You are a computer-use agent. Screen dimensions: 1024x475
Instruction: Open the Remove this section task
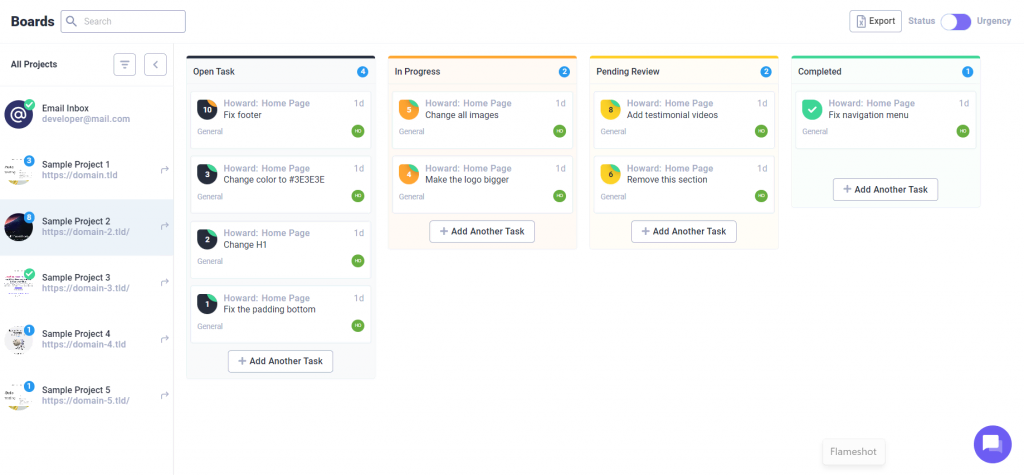(667, 180)
